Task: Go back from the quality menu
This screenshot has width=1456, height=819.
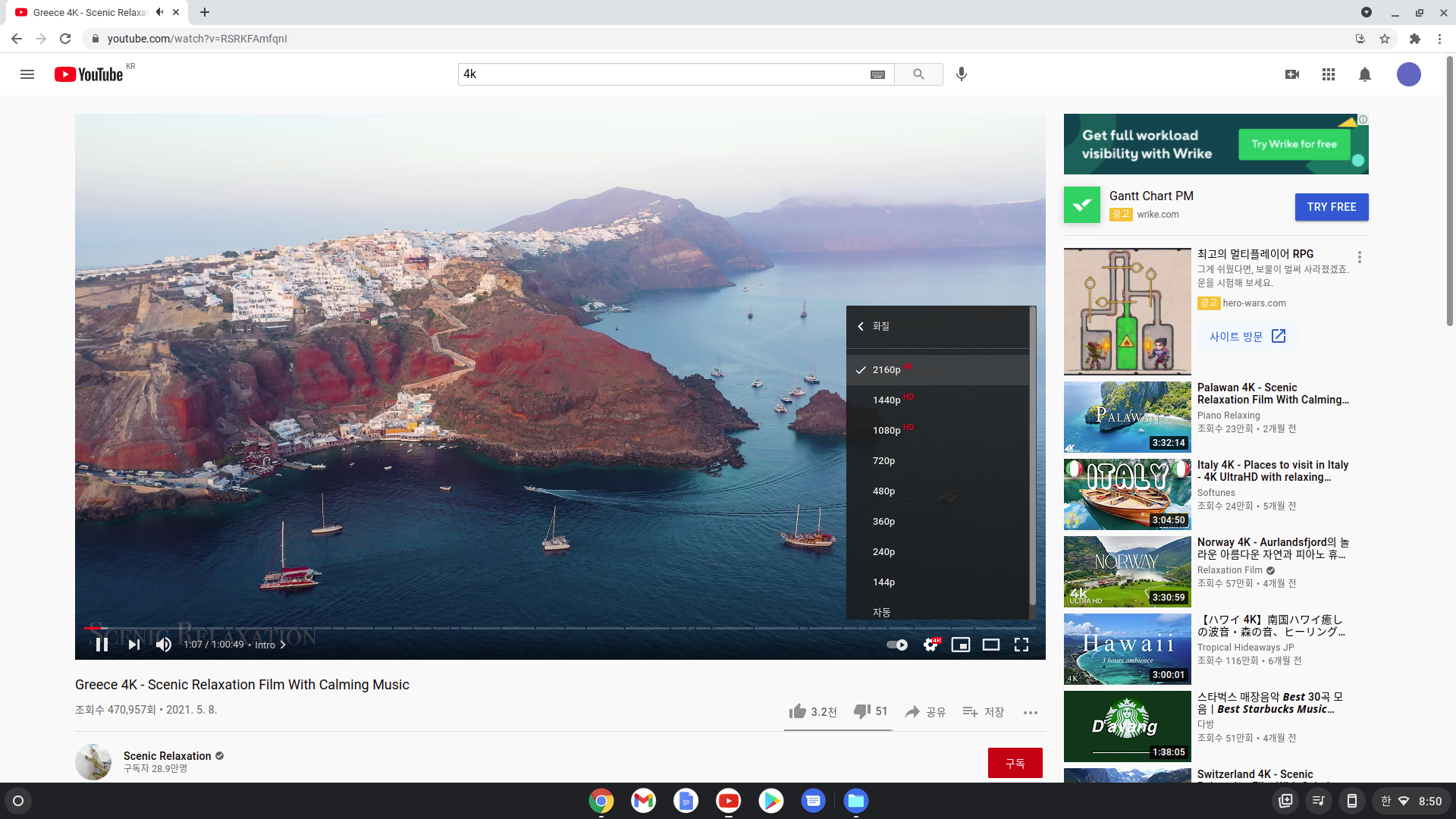Action: [x=861, y=326]
